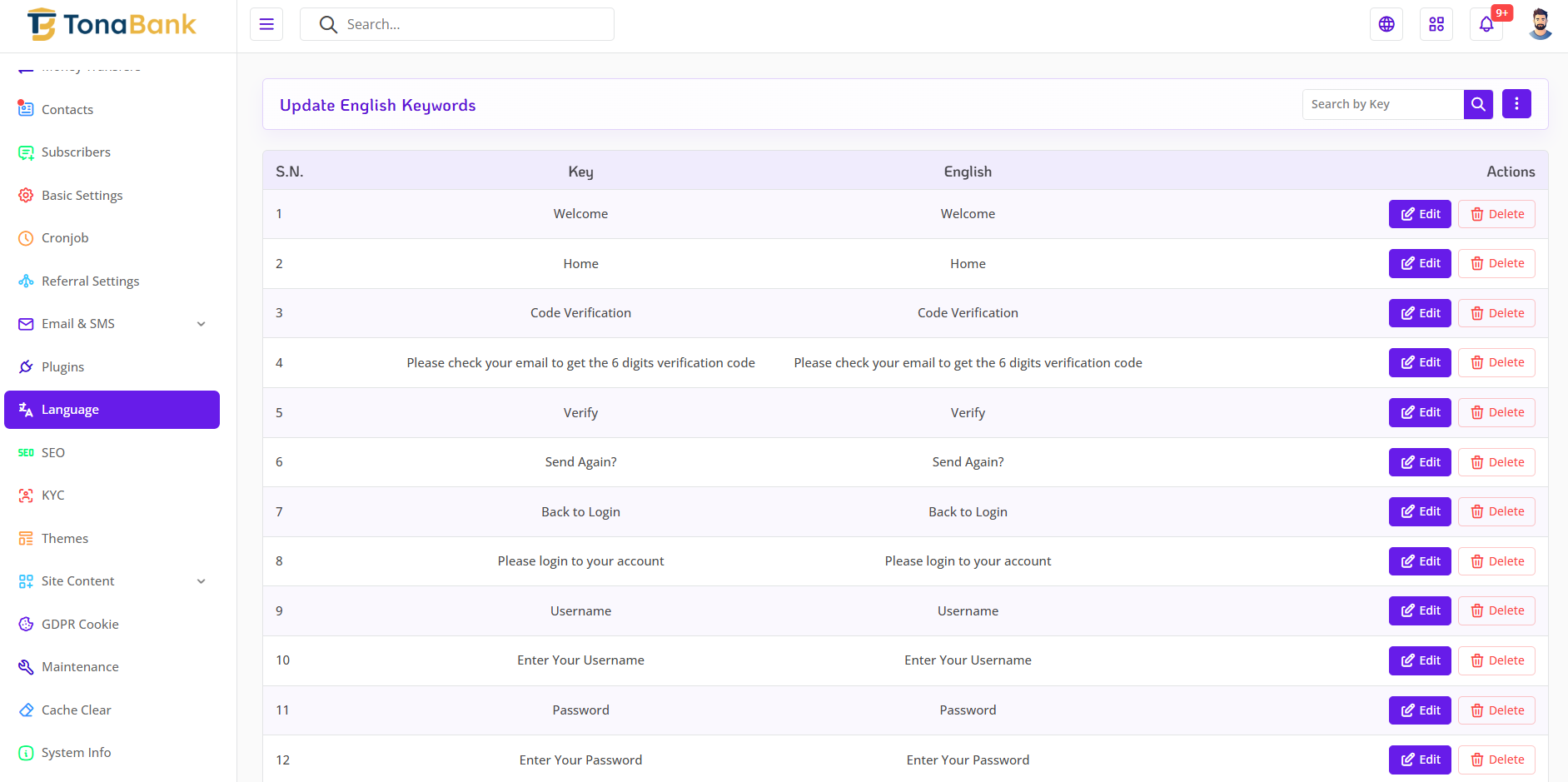
Task: Open the KYC sidebar item
Action: tap(52, 496)
